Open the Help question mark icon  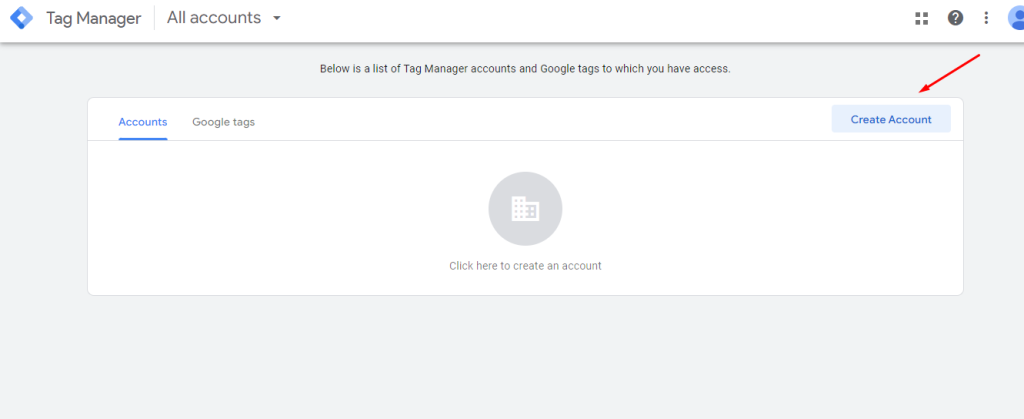[955, 18]
